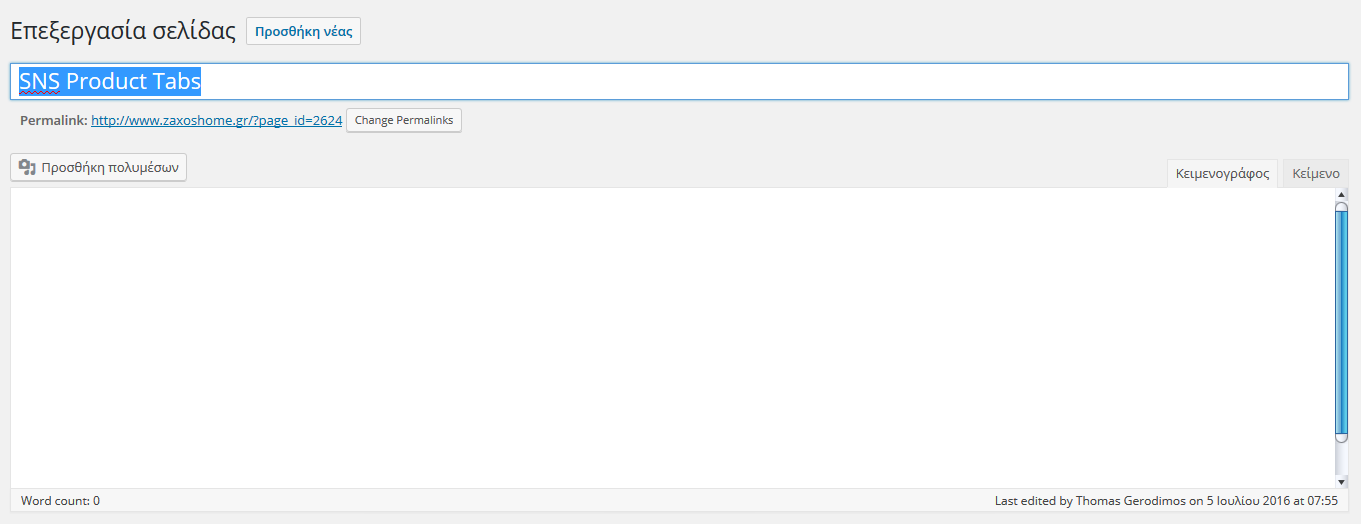The height and width of the screenshot is (524, 1361).
Task: Switch to the Κείμενο text editor tab
Action: 1315,174
